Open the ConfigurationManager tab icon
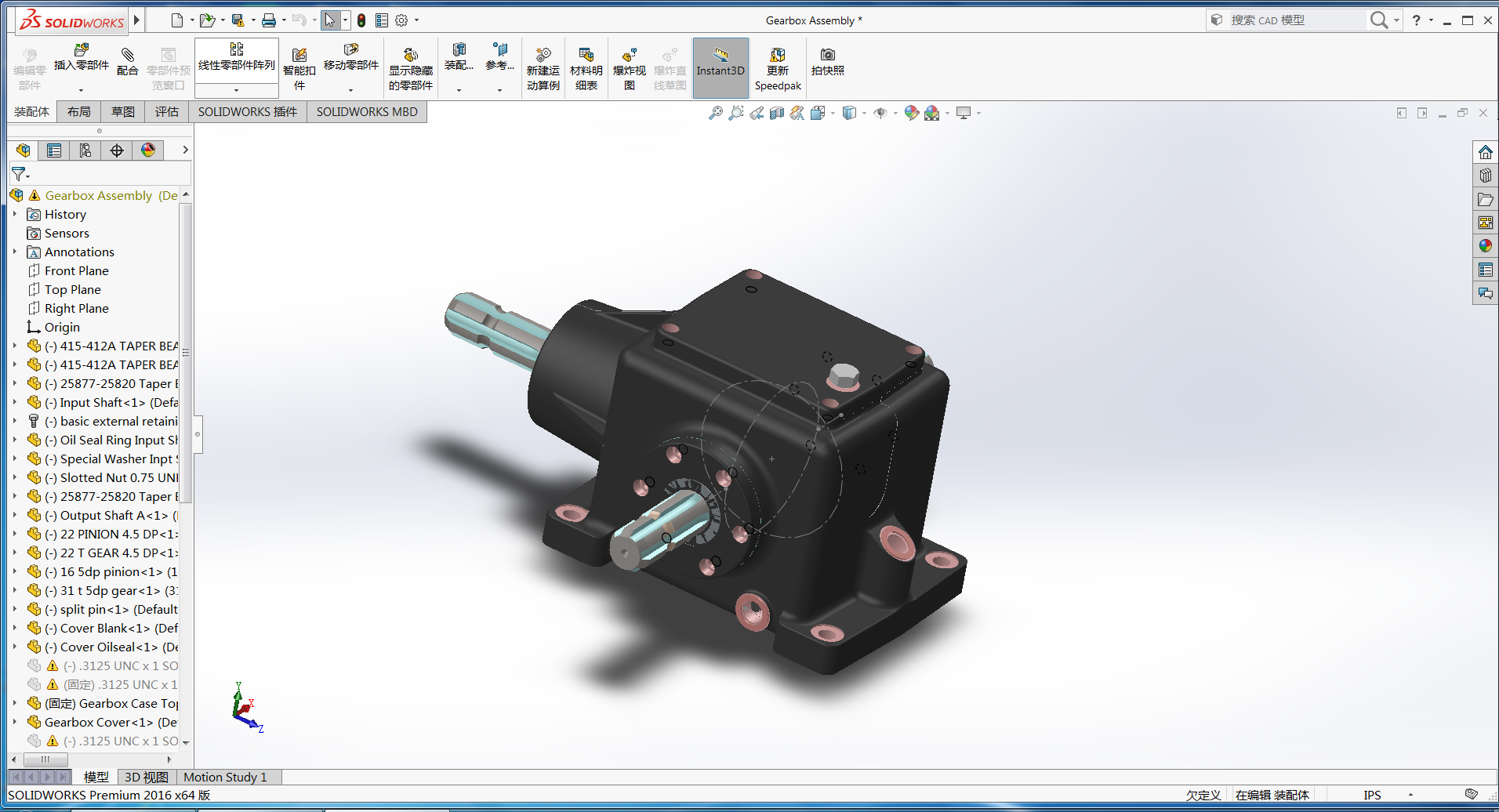This screenshot has height=812, width=1499. tap(85, 150)
